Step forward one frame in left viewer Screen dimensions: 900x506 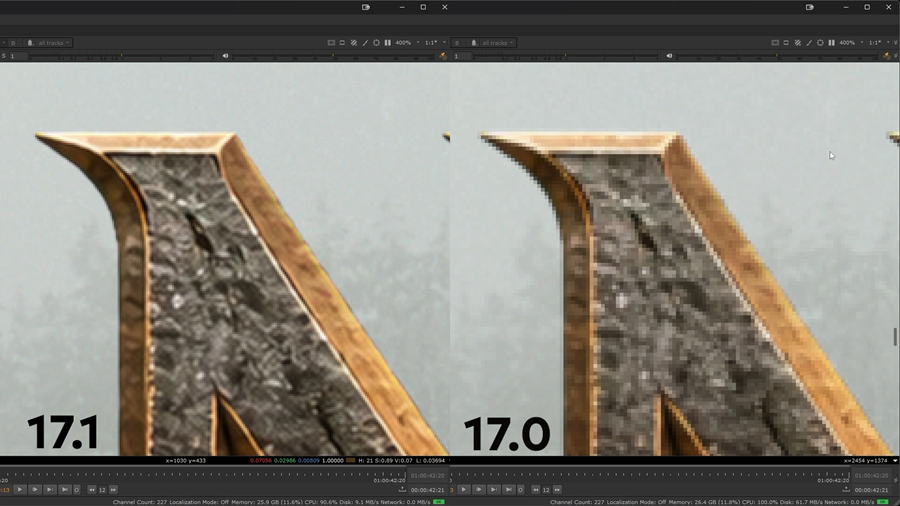pos(49,489)
